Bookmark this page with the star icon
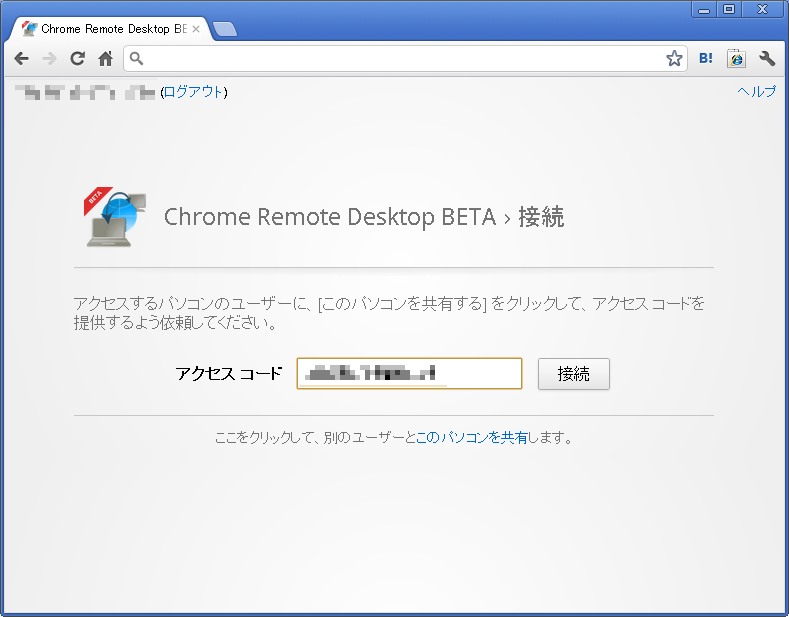Image resolution: width=789 pixels, height=617 pixels. (674, 58)
